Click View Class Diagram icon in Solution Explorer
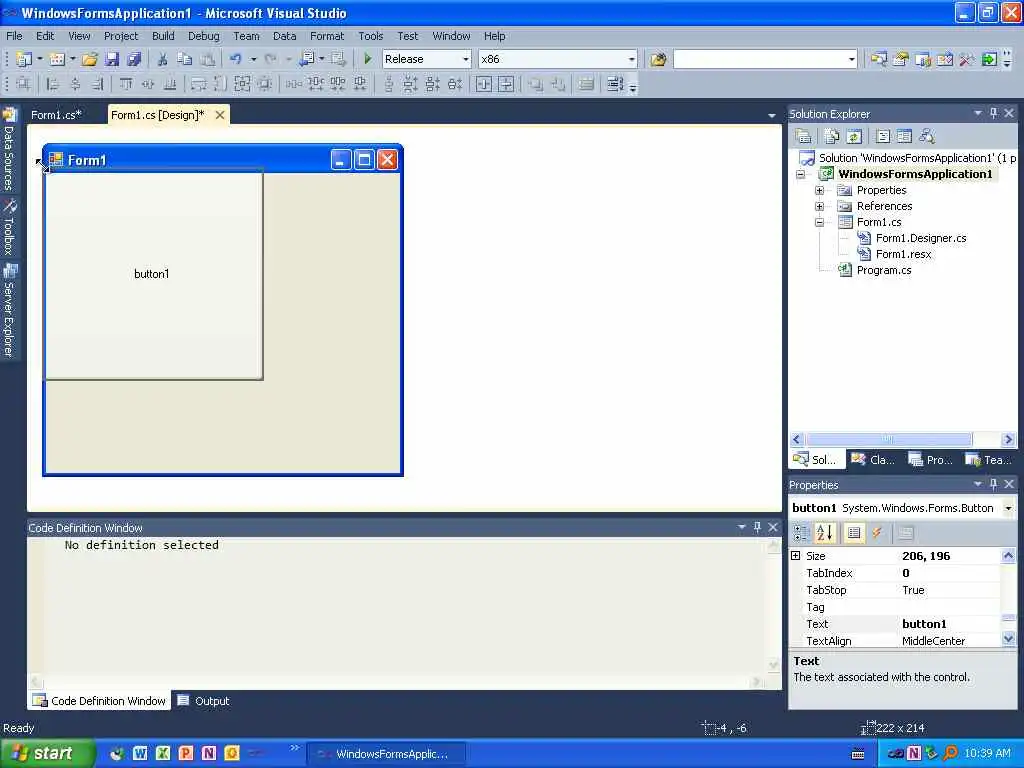 (927, 136)
